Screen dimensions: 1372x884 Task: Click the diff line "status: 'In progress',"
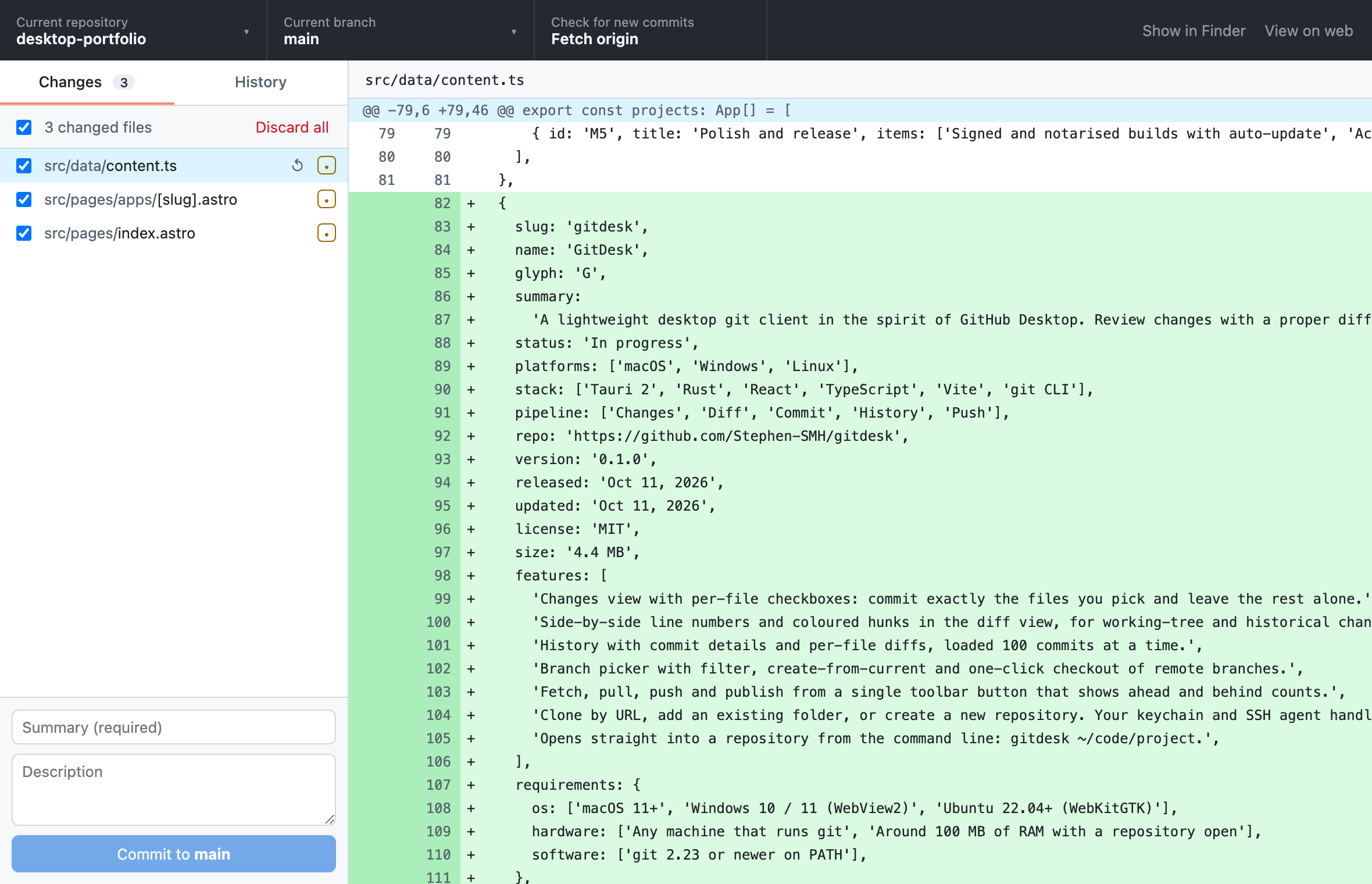pos(860,343)
